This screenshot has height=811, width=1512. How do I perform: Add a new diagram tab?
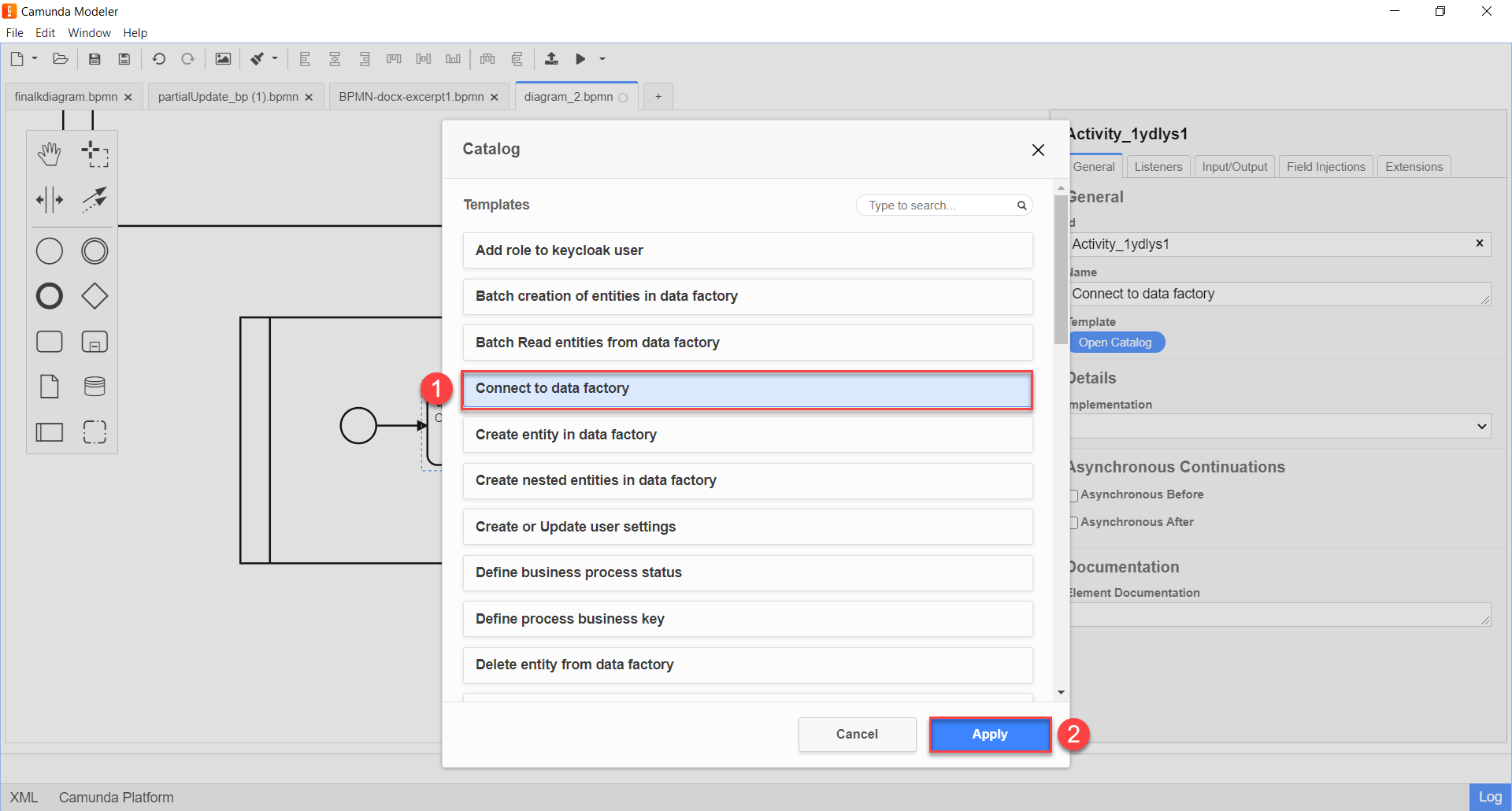658,97
